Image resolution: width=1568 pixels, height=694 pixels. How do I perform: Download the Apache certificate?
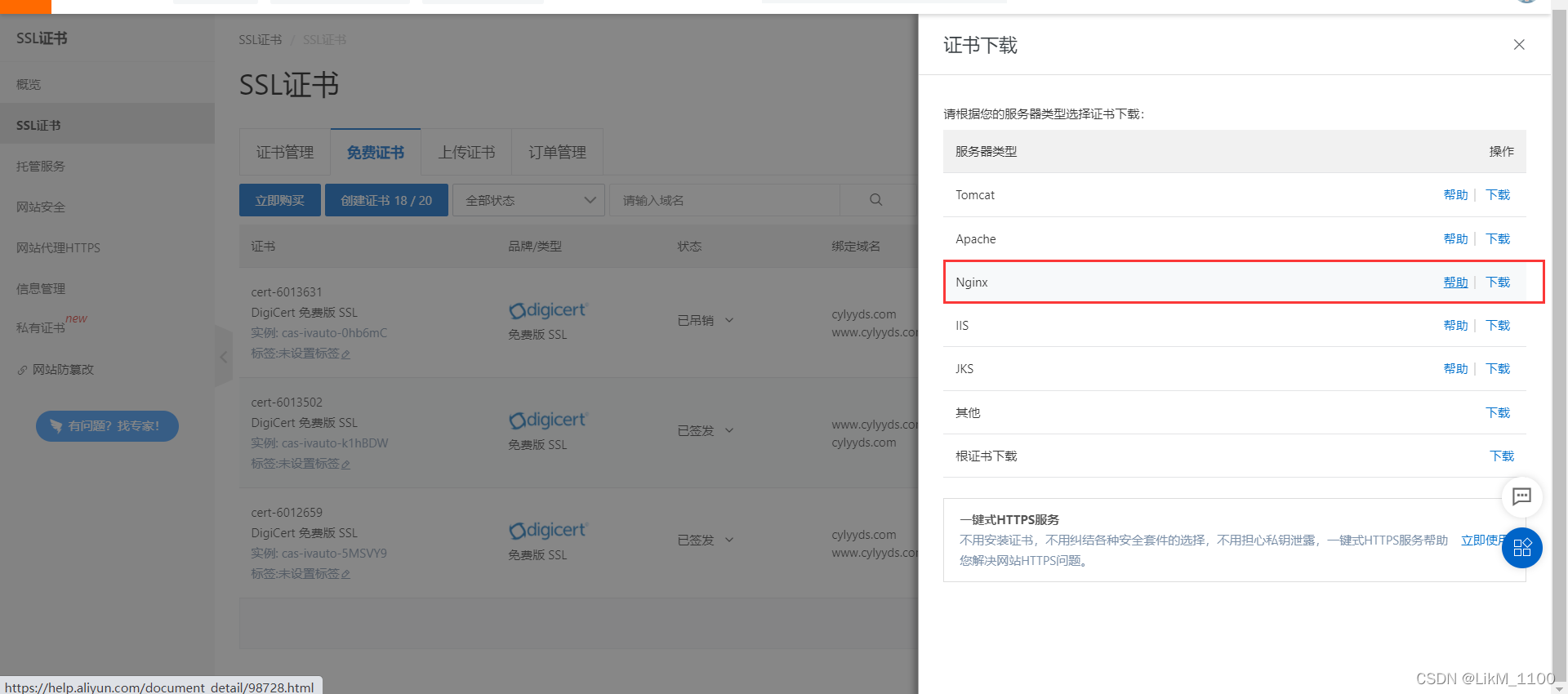coord(1498,239)
